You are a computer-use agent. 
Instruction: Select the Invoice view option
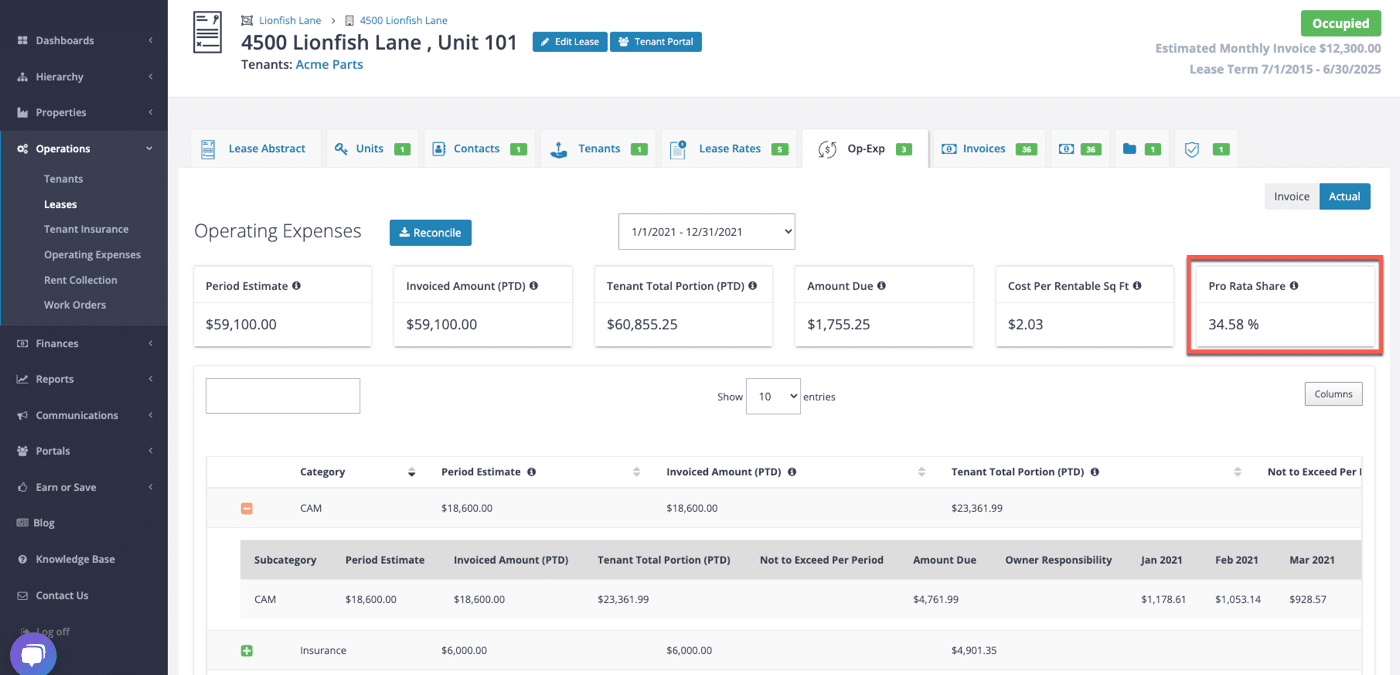(1290, 196)
